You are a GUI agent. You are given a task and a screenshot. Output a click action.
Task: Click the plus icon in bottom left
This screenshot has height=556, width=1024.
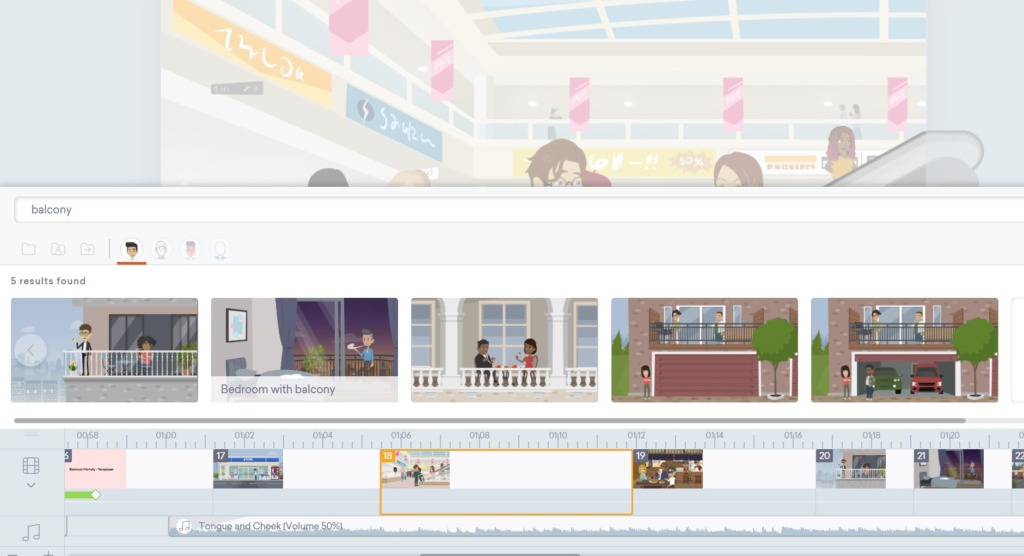(48, 553)
